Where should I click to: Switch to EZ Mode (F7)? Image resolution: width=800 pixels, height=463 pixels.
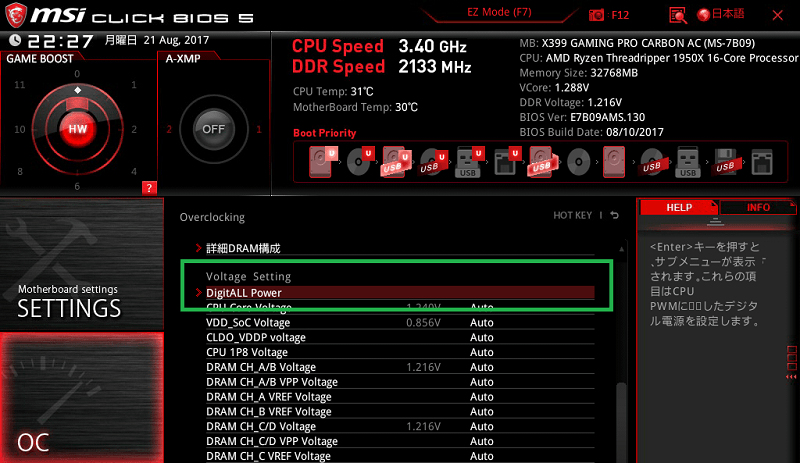[x=499, y=12]
